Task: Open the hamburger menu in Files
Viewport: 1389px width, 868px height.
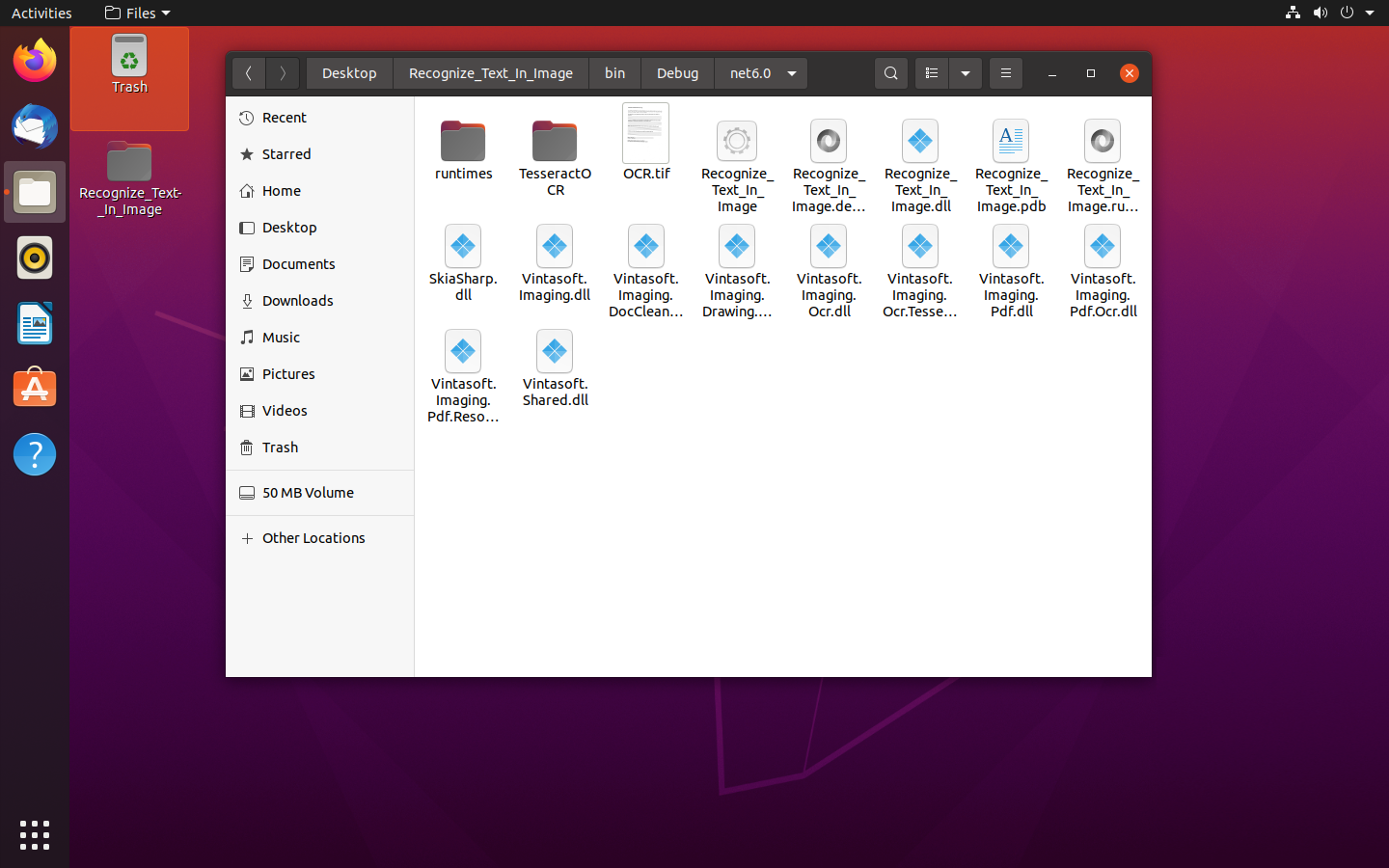Action: 1005,73
